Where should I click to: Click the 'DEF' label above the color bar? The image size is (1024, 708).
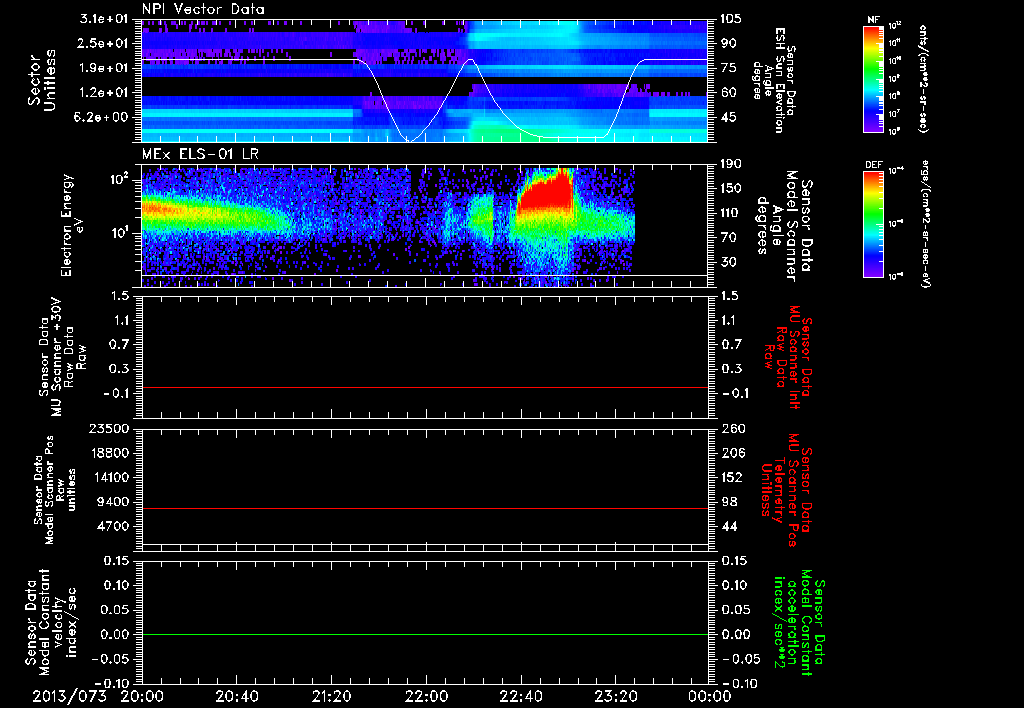point(874,165)
